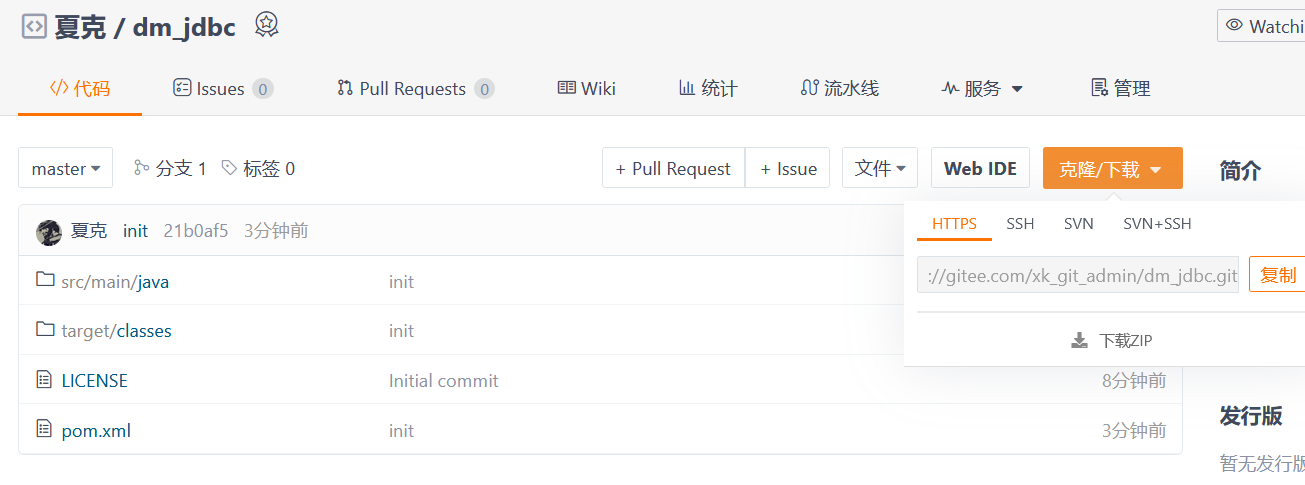Select the SSH clone tab
This screenshot has width=1305, height=485.
pos(1020,223)
